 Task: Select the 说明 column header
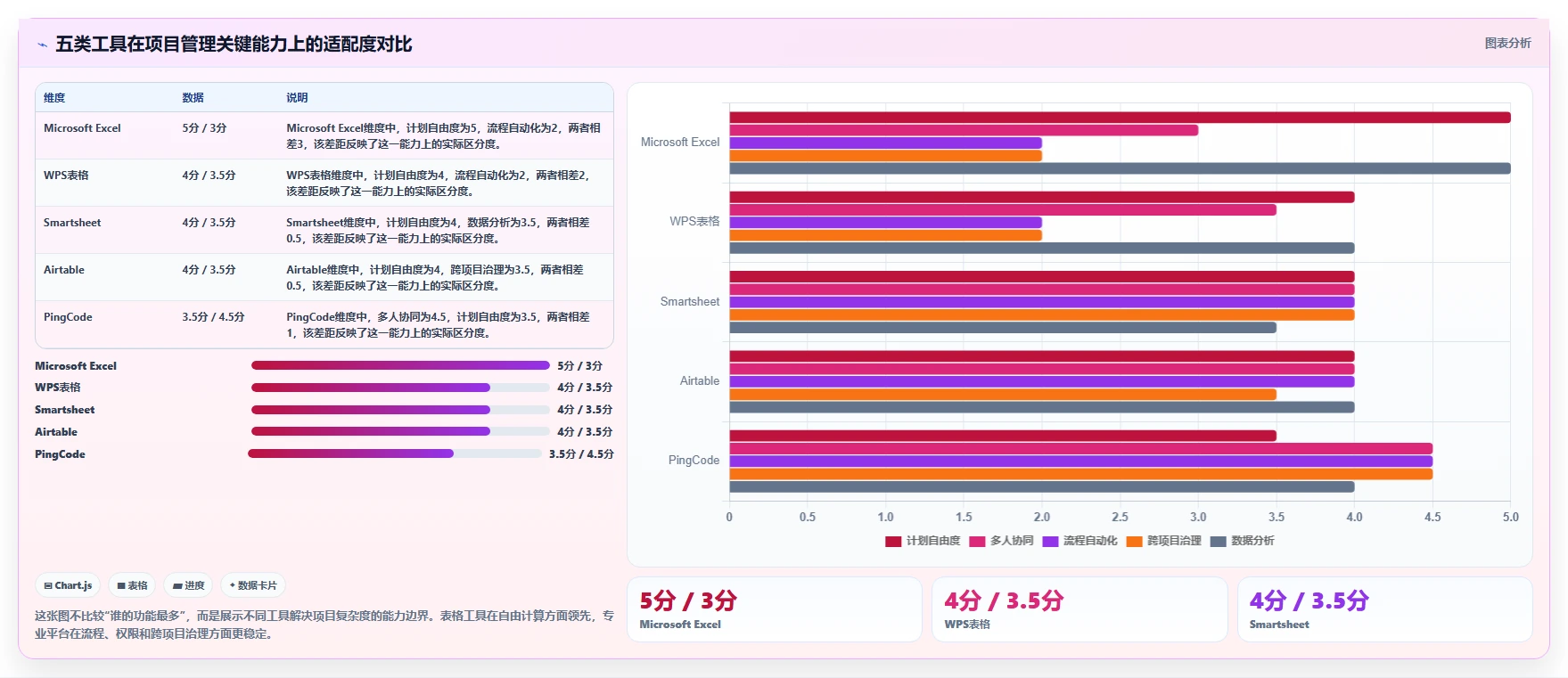pyautogui.click(x=297, y=98)
